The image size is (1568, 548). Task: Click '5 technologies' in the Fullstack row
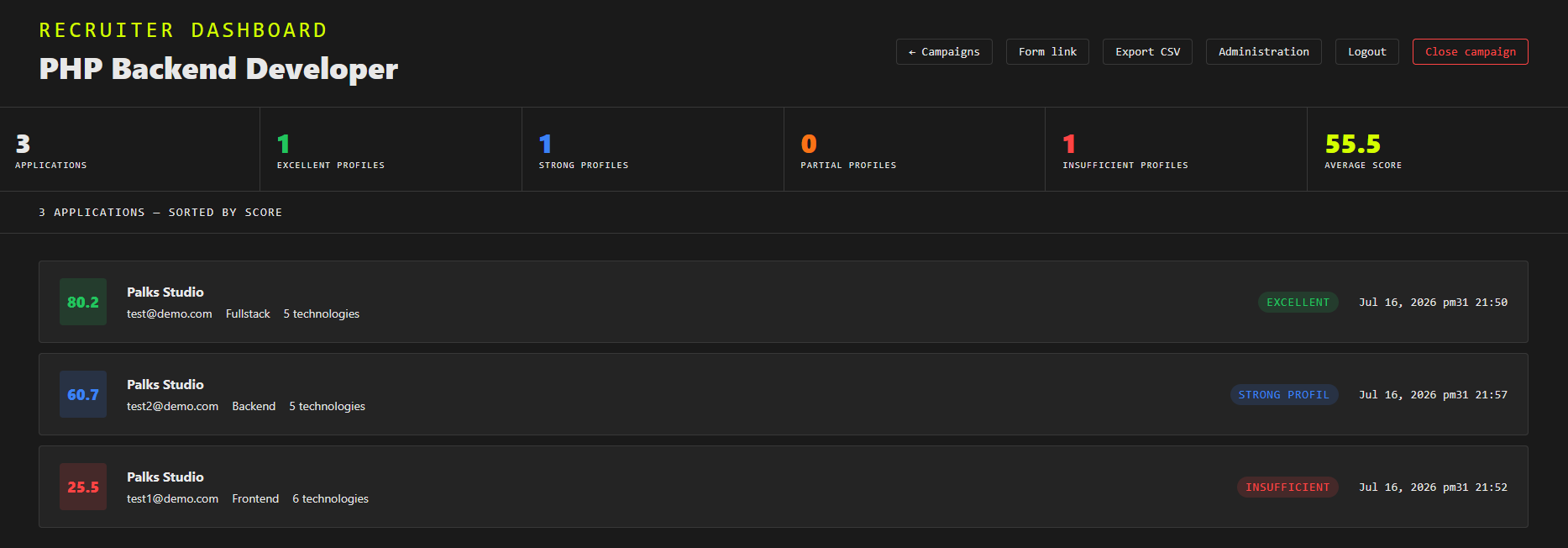(x=321, y=314)
